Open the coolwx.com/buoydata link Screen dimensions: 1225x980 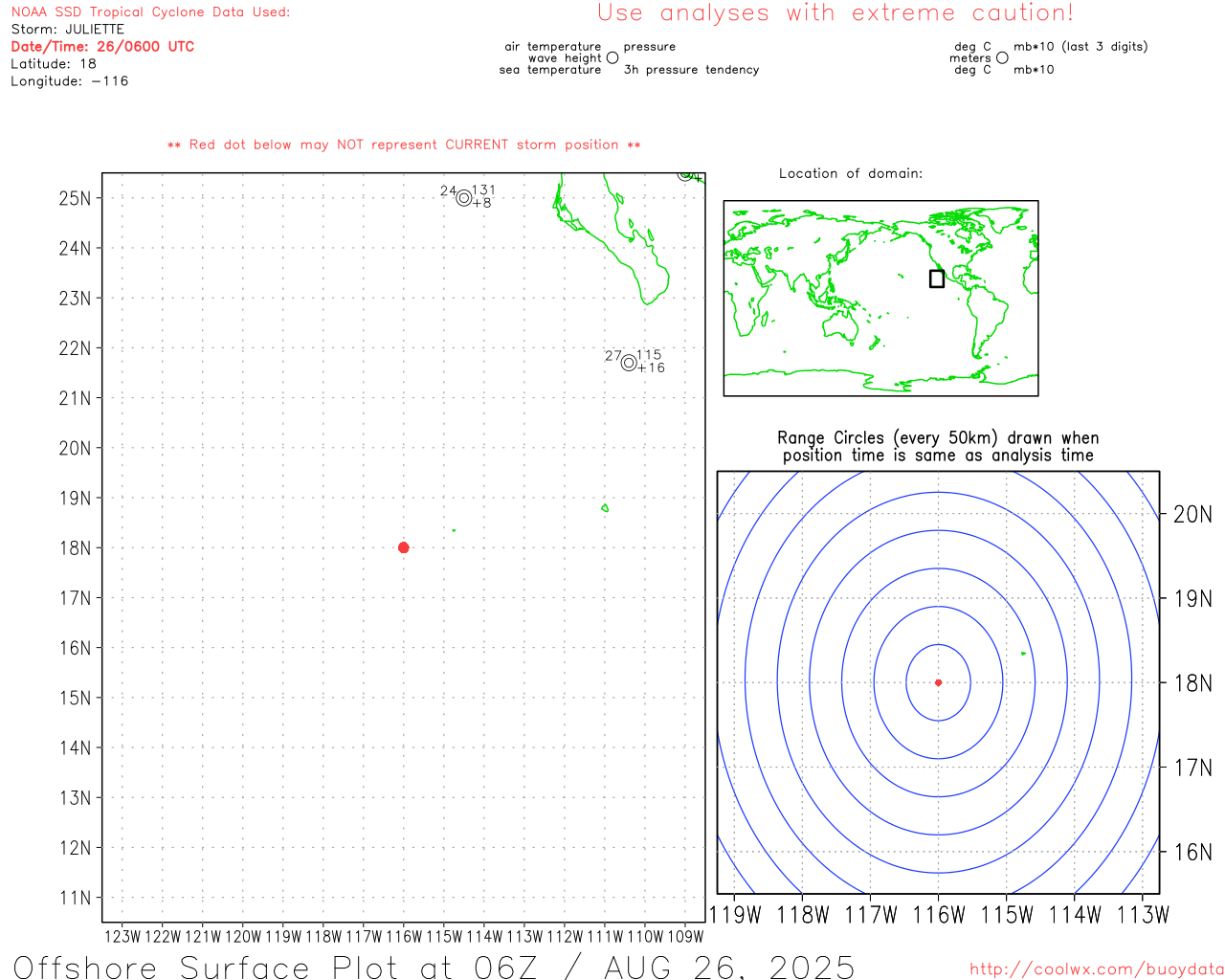pos(1097,969)
